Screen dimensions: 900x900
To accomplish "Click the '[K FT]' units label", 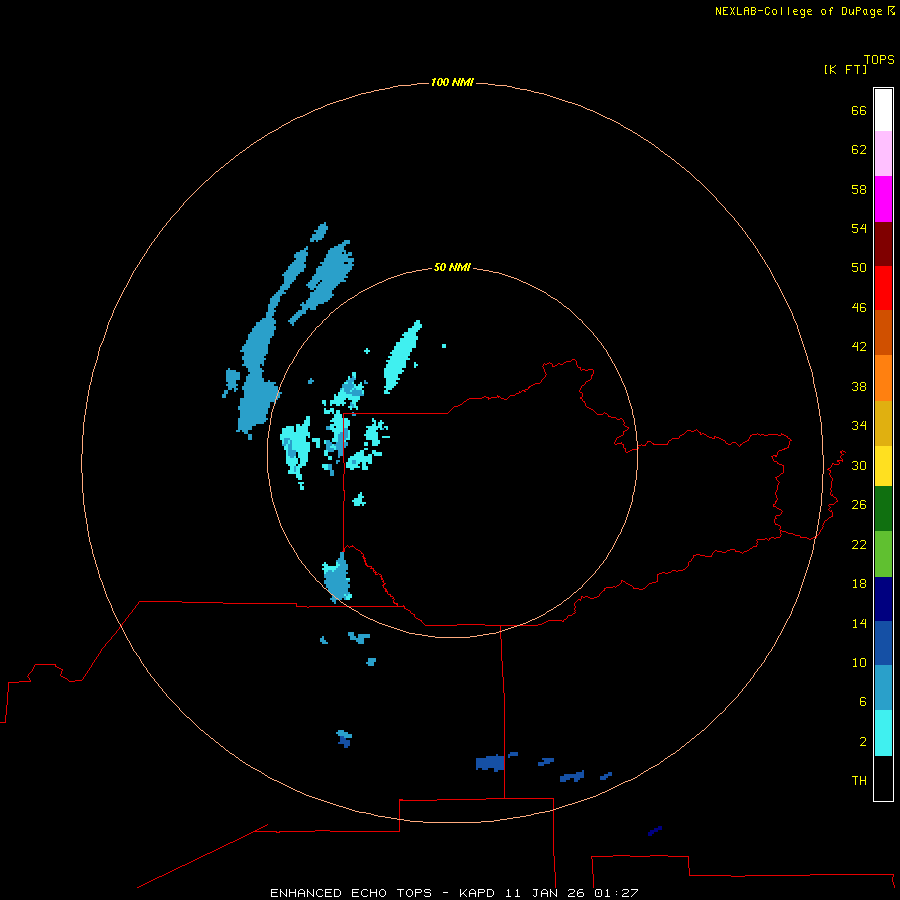I will click(845, 69).
